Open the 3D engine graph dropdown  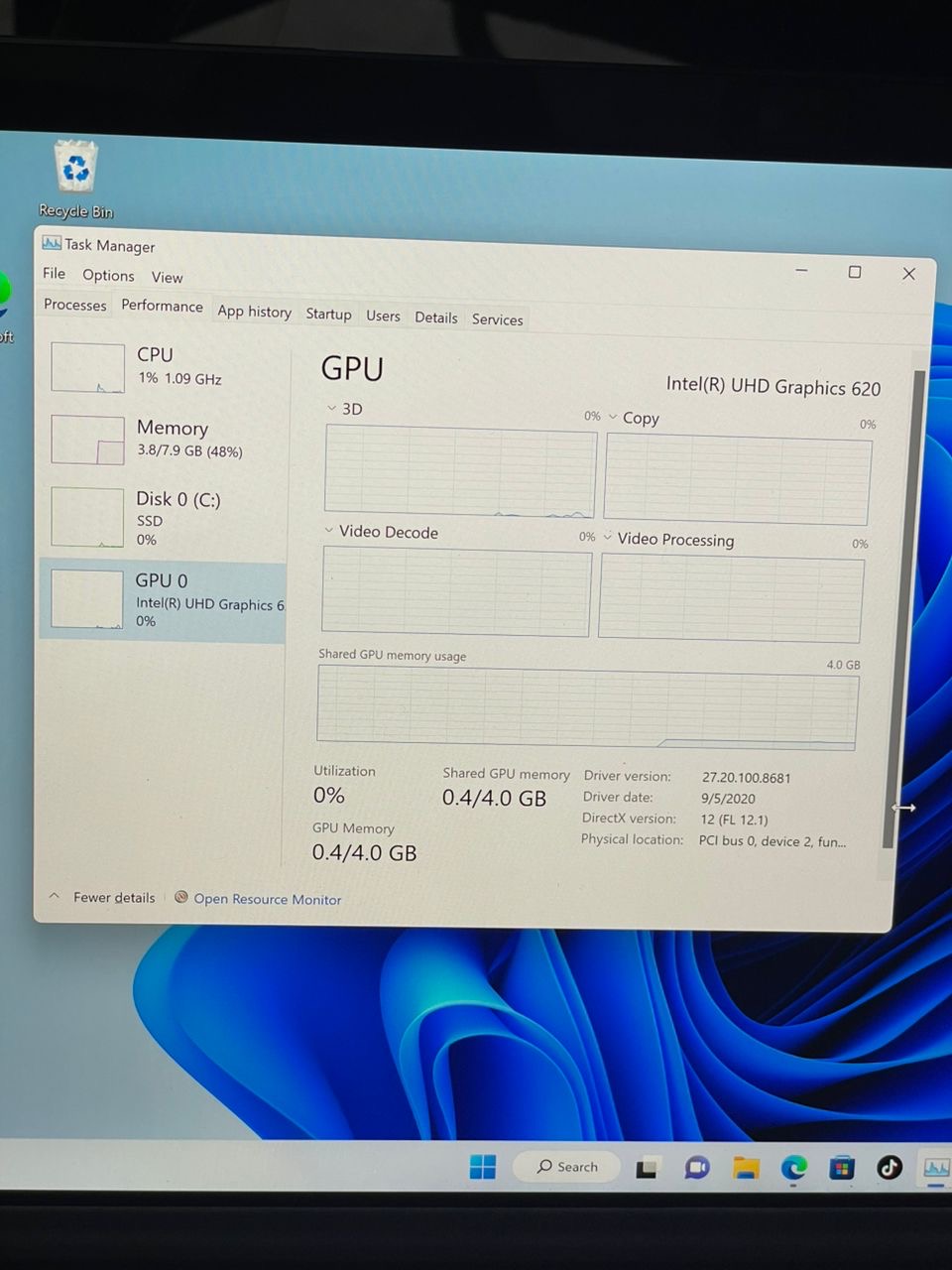[331, 408]
